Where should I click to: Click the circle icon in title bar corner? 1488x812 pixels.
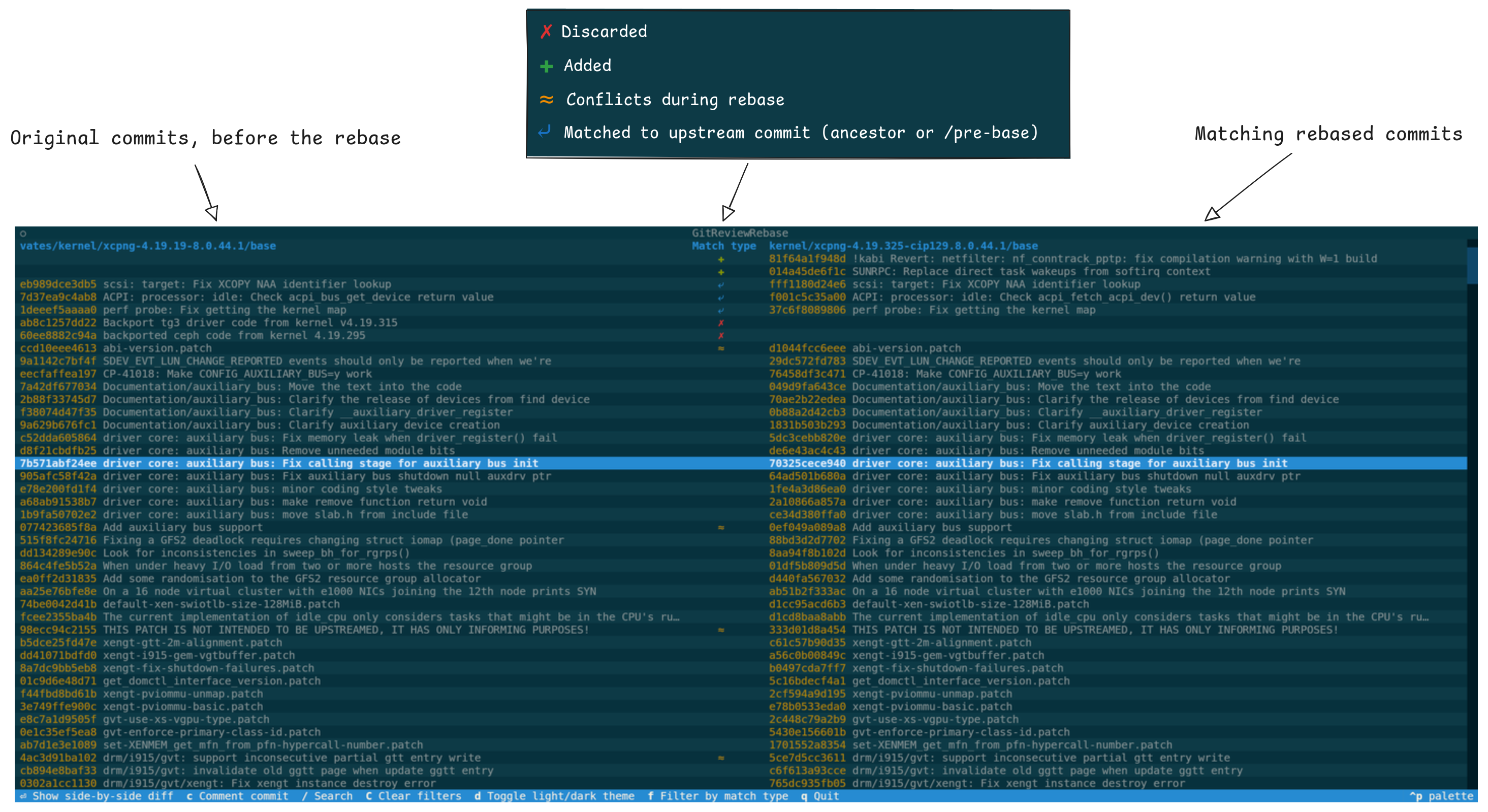coord(23,233)
